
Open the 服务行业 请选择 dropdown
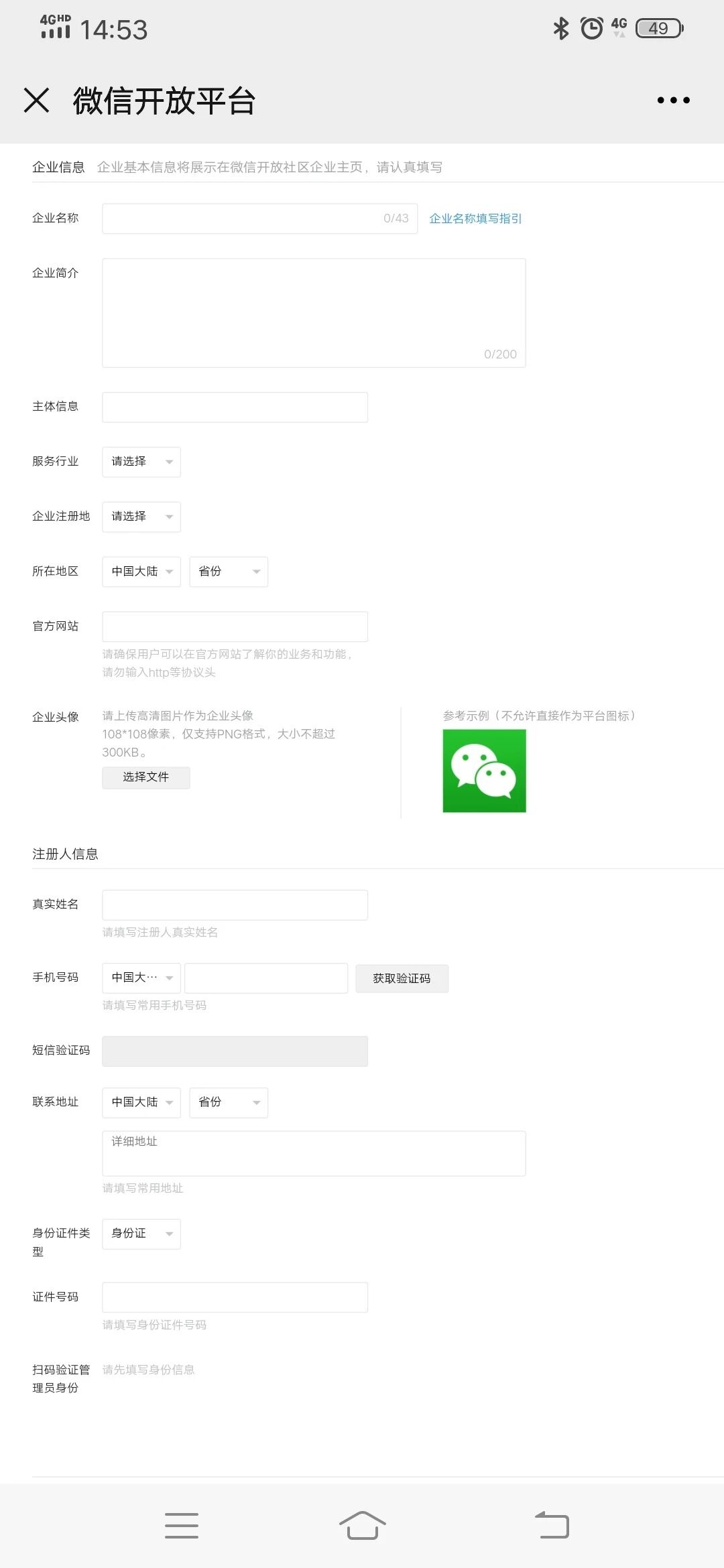tap(141, 462)
